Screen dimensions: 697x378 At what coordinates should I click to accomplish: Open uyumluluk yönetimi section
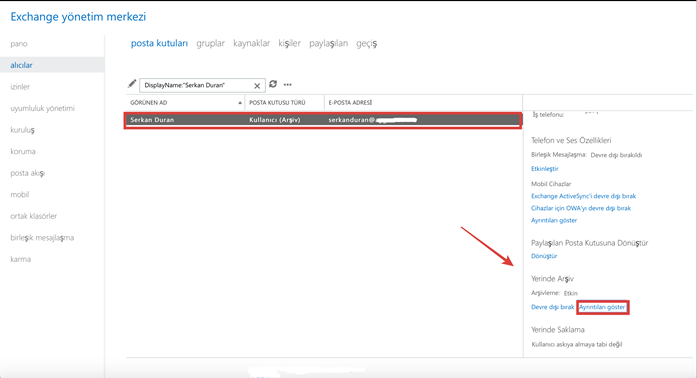click(42, 108)
